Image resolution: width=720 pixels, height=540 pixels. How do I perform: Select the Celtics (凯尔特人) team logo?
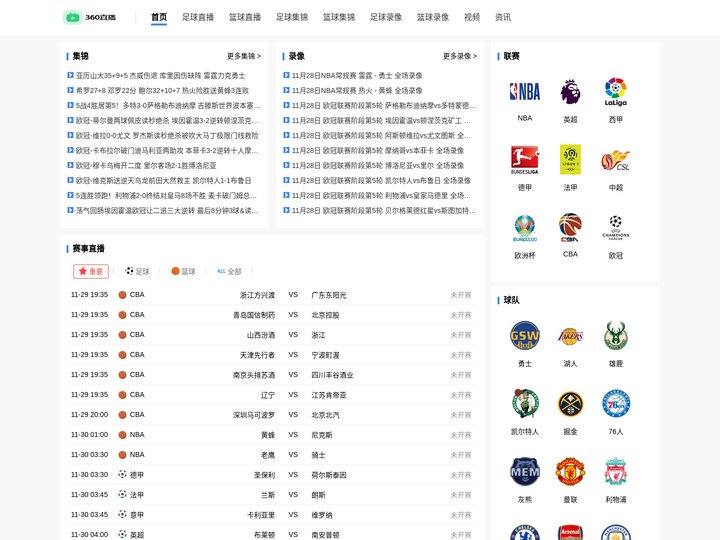(x=524, y=403)
